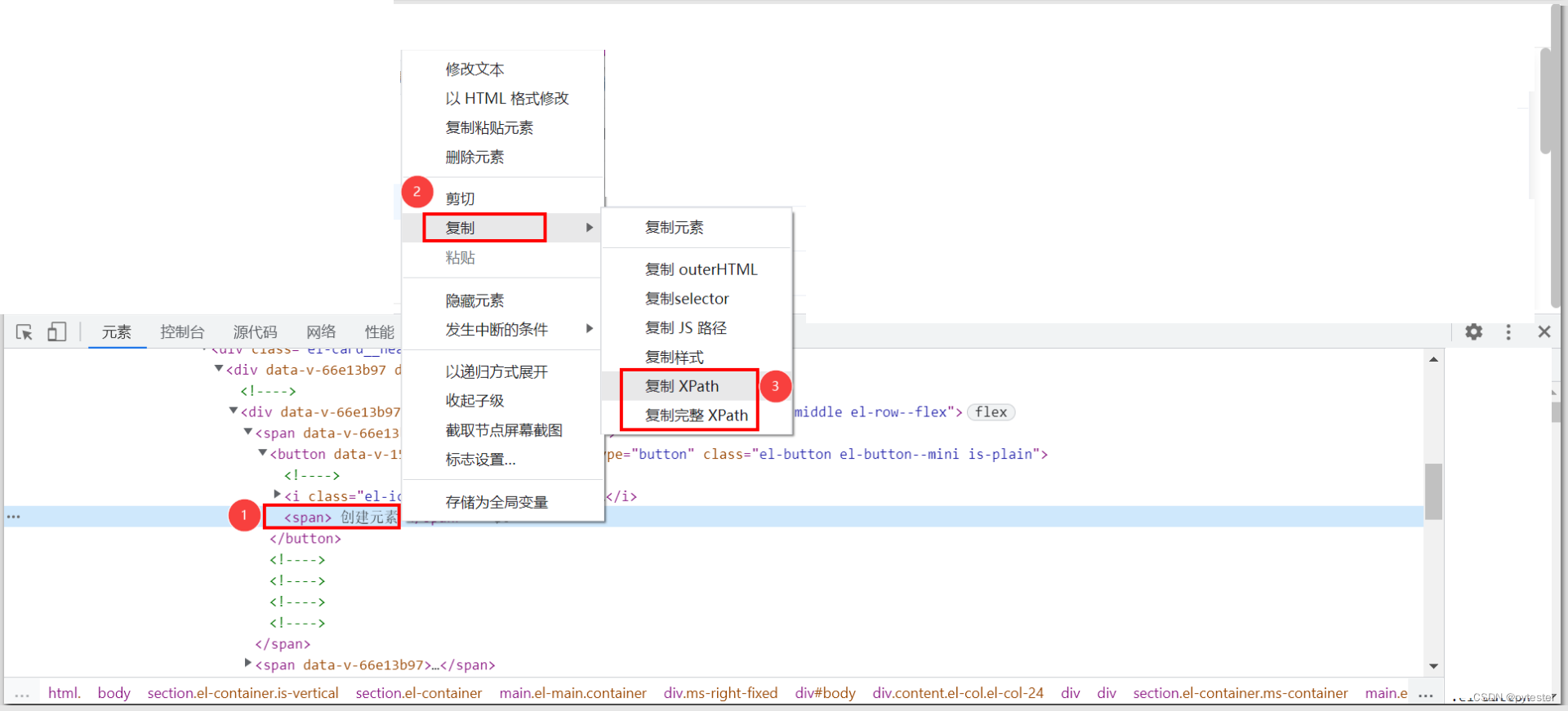
Task: Expand the span data-v-66e13b97>…</span> node
Action: coord(248,664)
